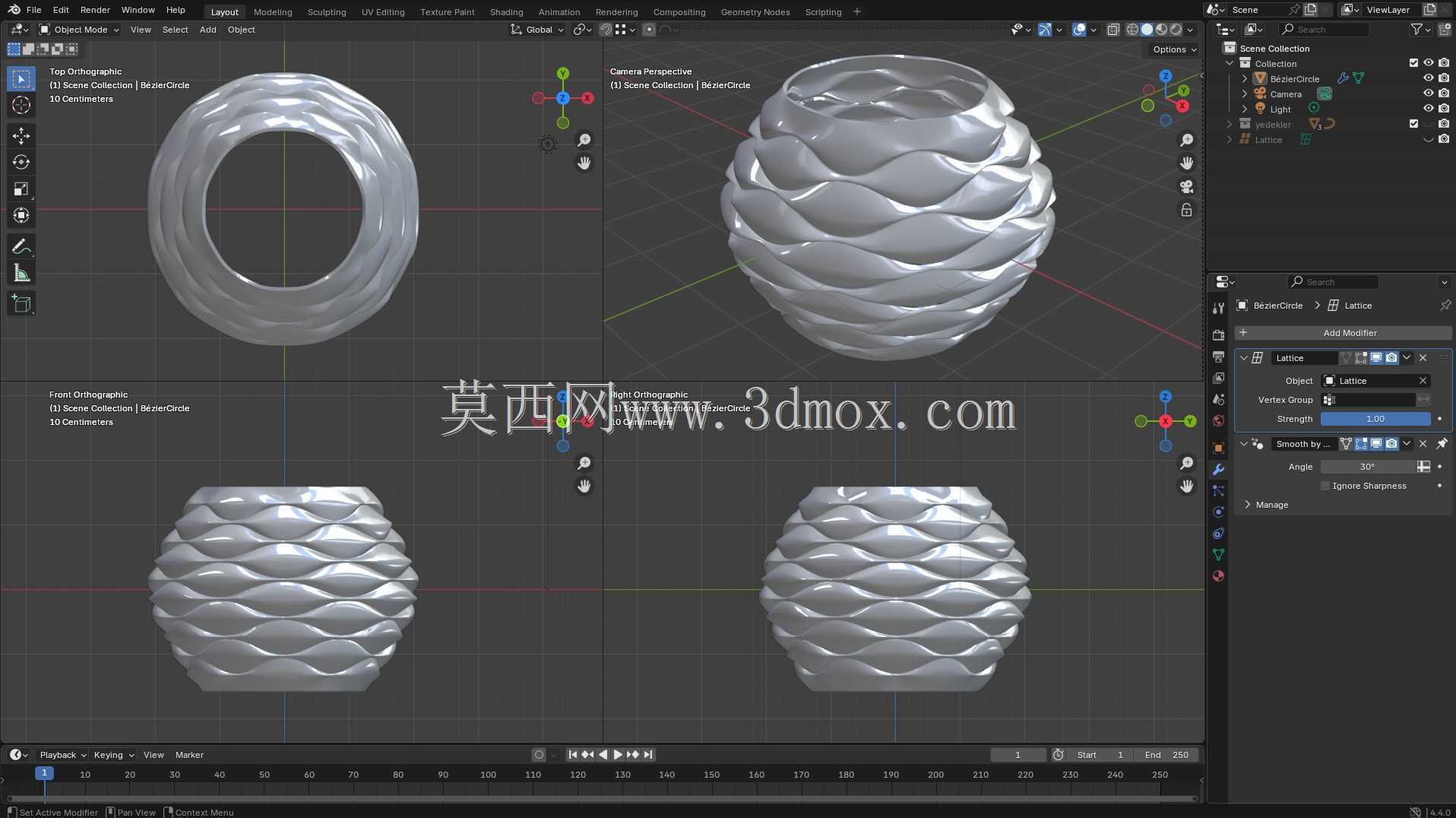This screenshot has width=1456, height=818.
Task: Click lock camera to view icon
Action: point(1186,210)
